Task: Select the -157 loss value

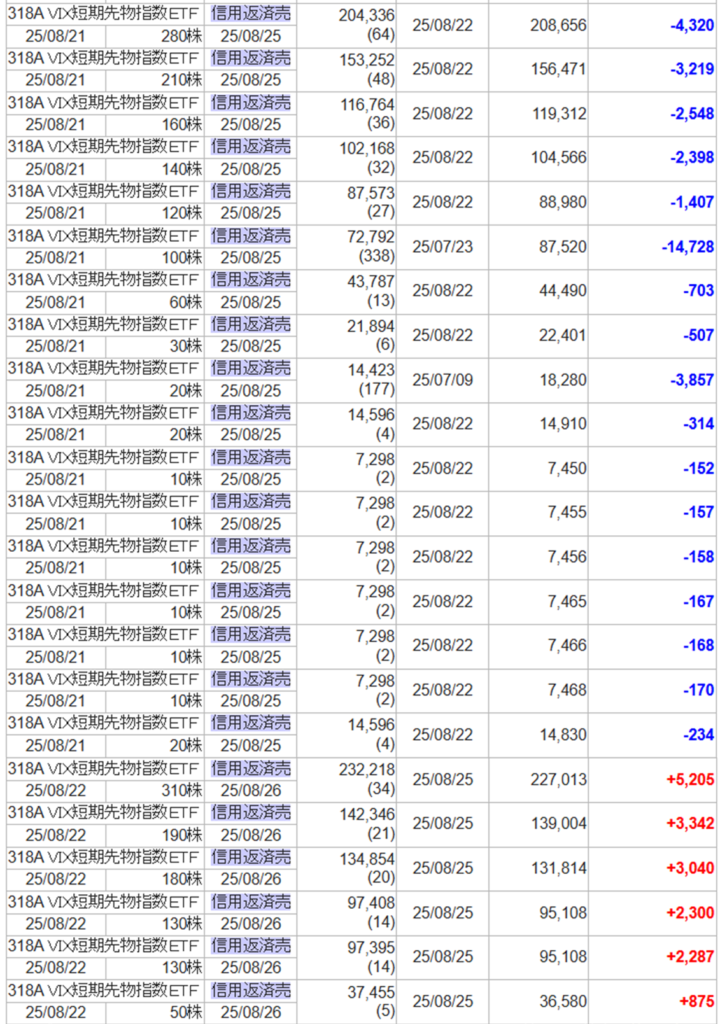Action: [x=698, y=512]
